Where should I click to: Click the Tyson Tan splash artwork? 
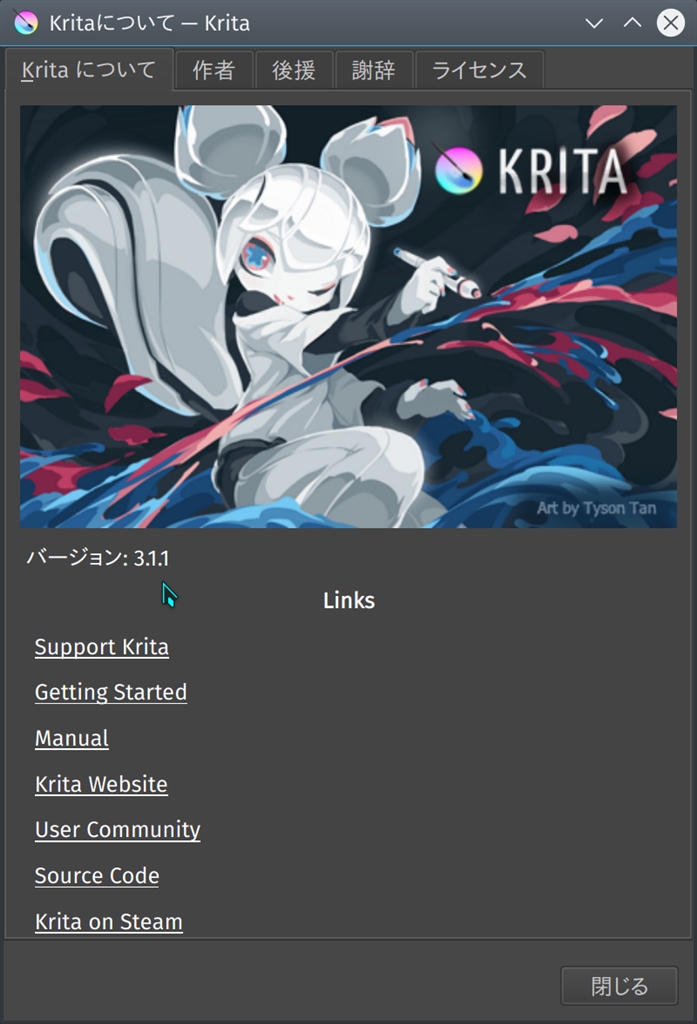348,317
